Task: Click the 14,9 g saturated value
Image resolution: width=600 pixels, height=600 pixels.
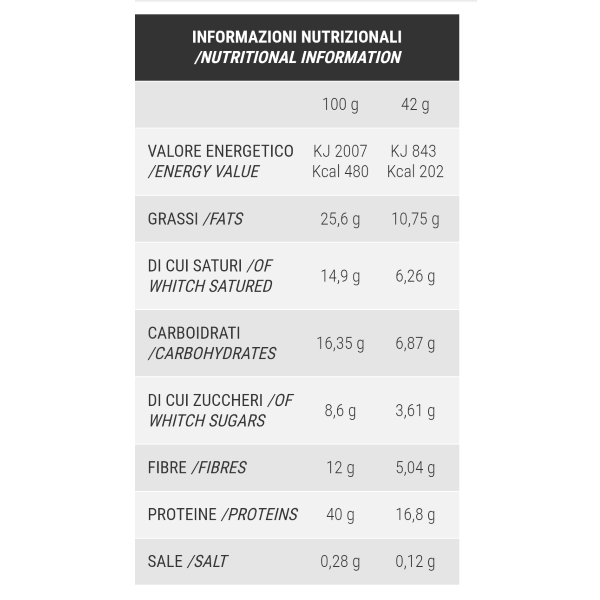Action: coord(340,276)
